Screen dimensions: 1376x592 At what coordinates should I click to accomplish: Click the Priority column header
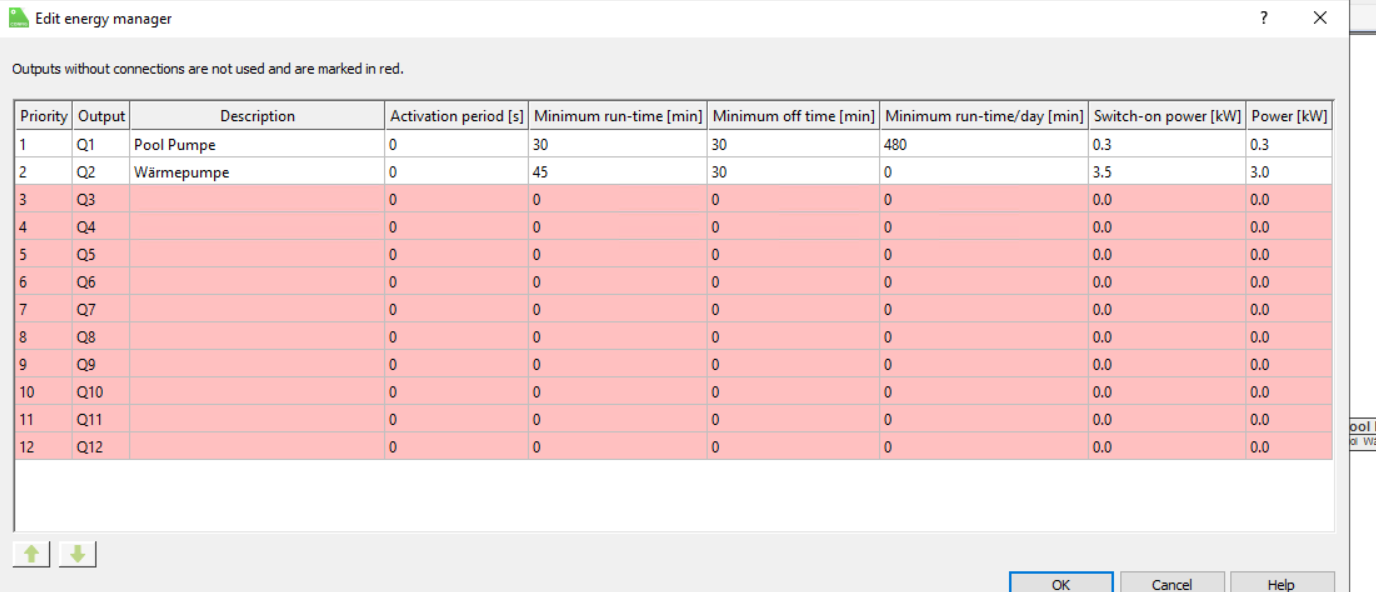point(44,116)
